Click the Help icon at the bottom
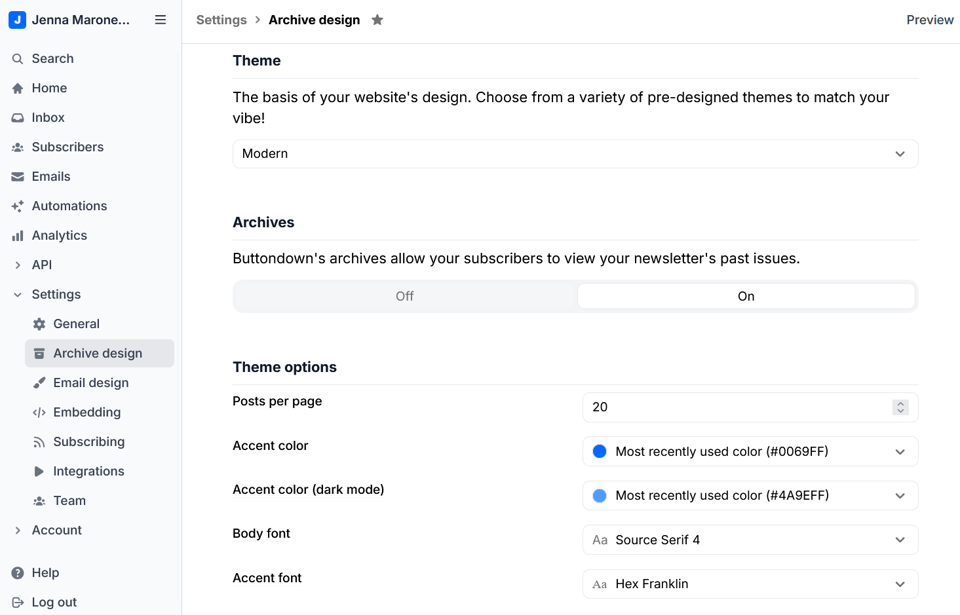 [x=17, y=572]
